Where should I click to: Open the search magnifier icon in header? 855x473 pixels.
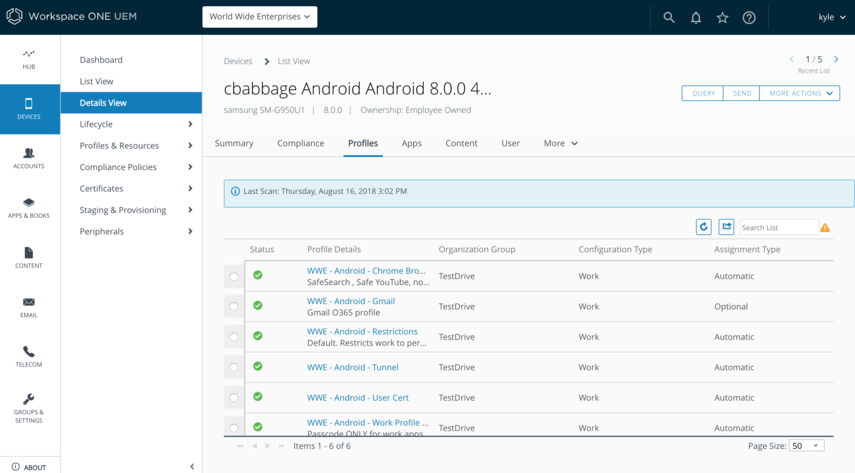pos(669,17)
